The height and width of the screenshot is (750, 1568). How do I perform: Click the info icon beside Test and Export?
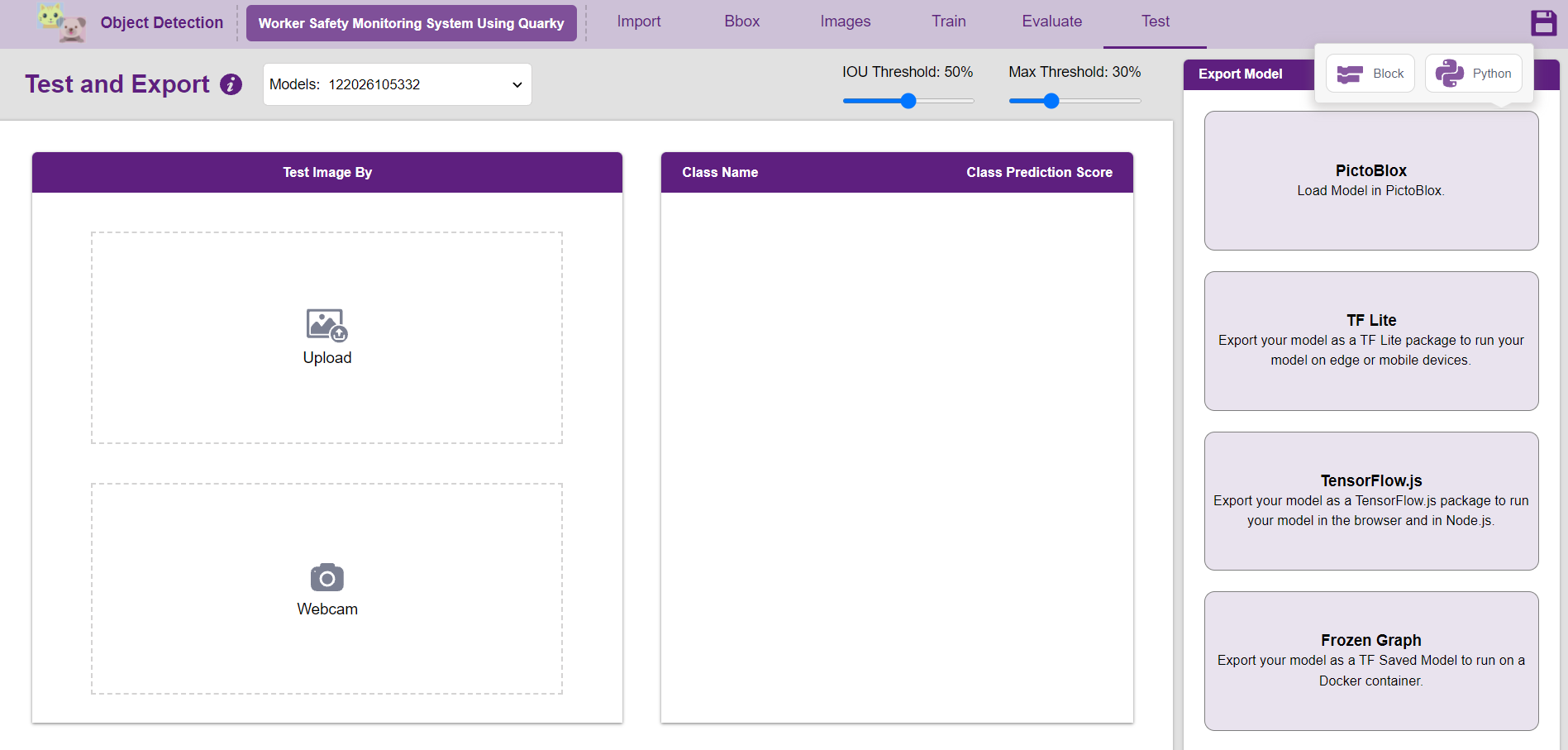pyautogui.click(x=231, y=84)
